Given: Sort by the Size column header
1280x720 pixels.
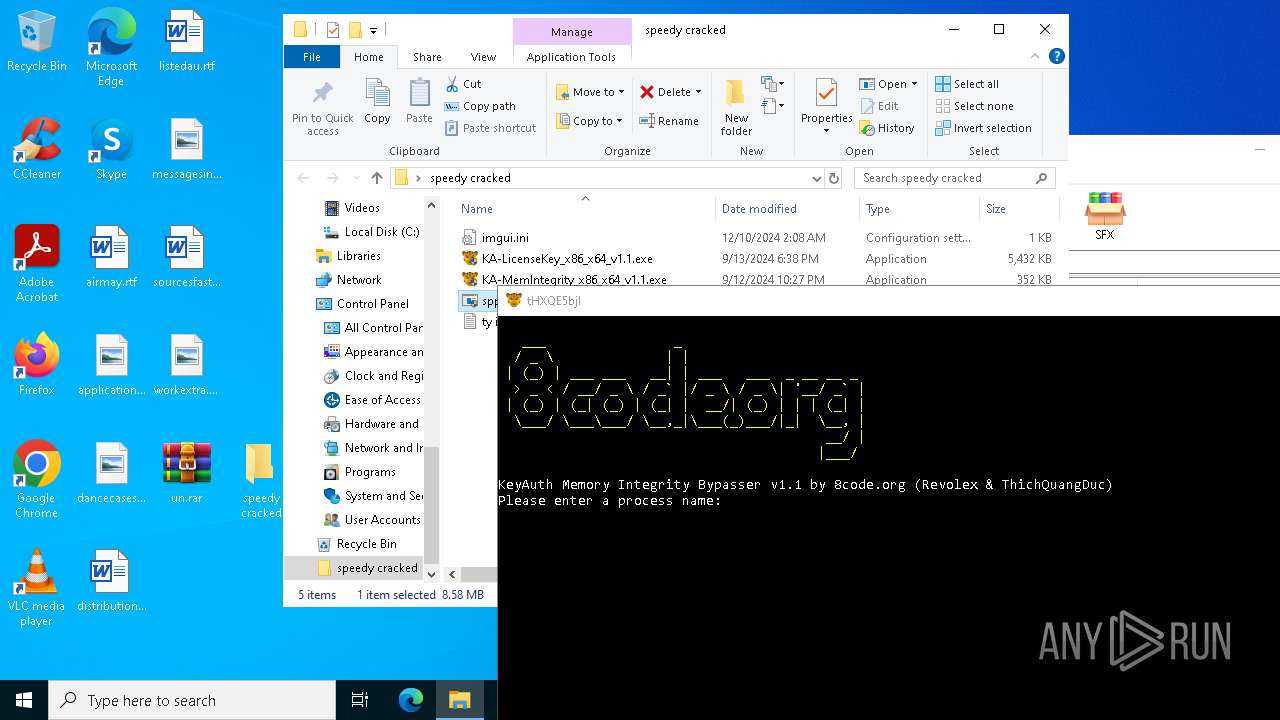Looking at the screenshot, I should (1018, 208).
